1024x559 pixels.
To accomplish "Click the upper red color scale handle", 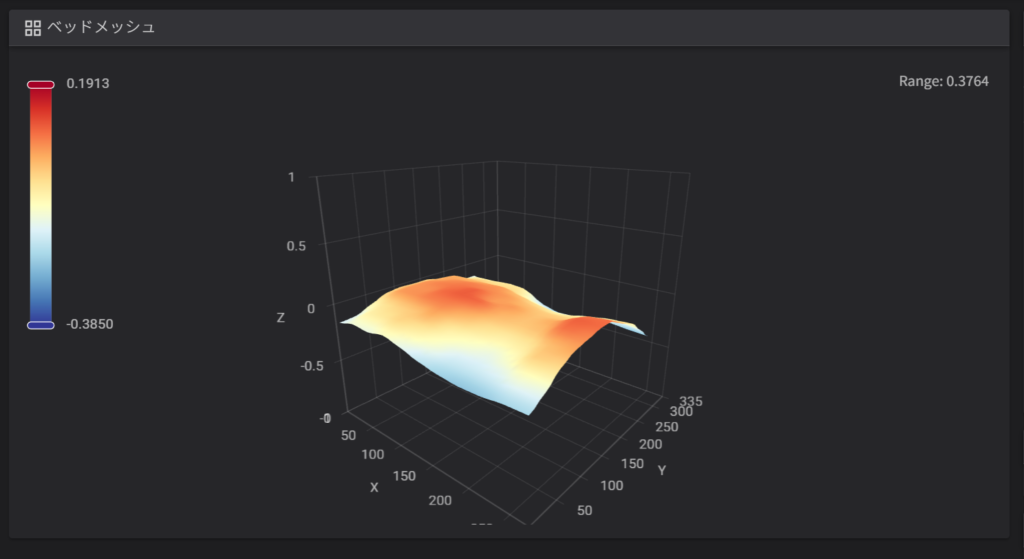I will coord(40,85).
